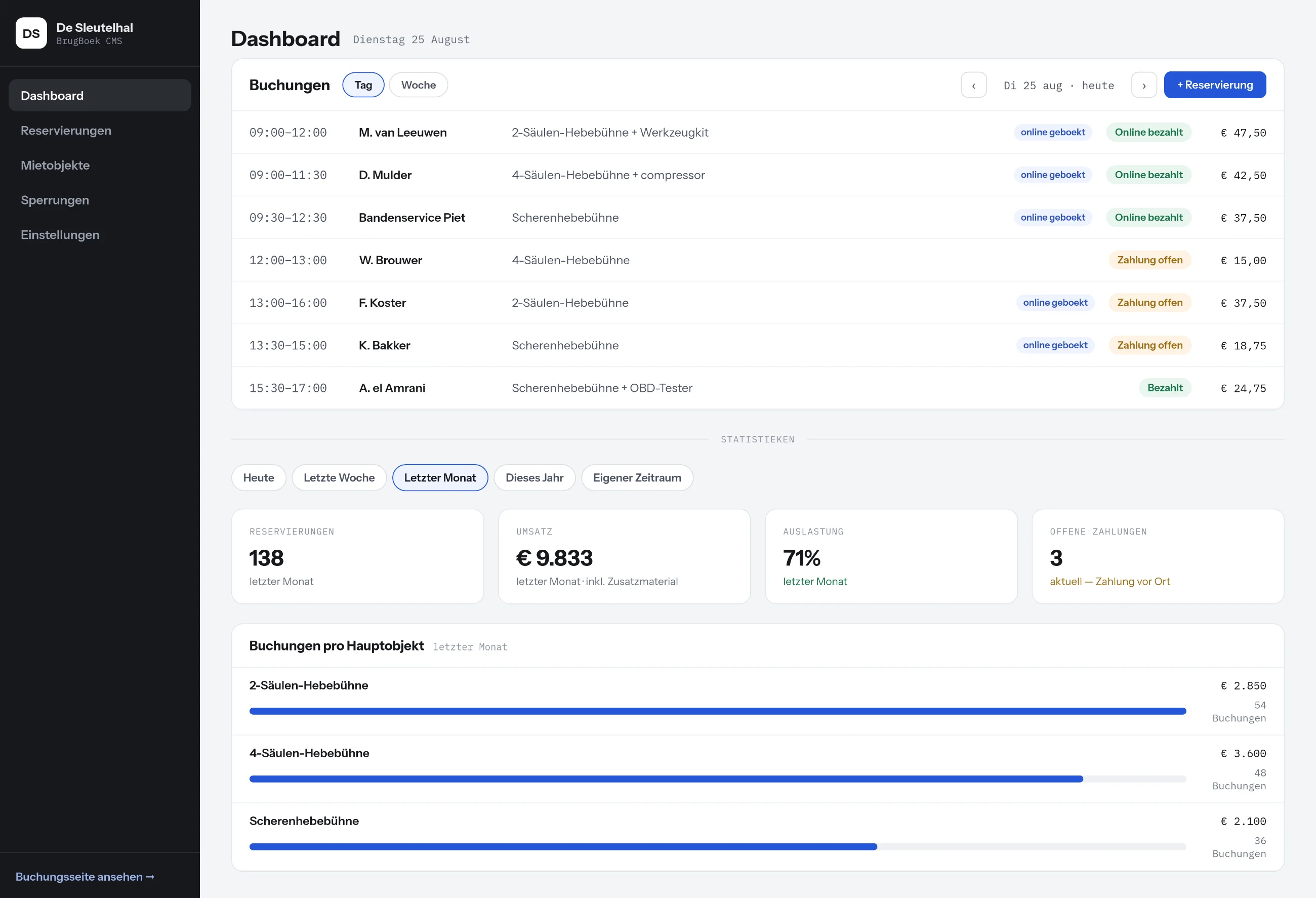Click Online bezahlt badge for D. Mulder
Viewport: 1316px width, 898px height.
(x=1148, y=175)
